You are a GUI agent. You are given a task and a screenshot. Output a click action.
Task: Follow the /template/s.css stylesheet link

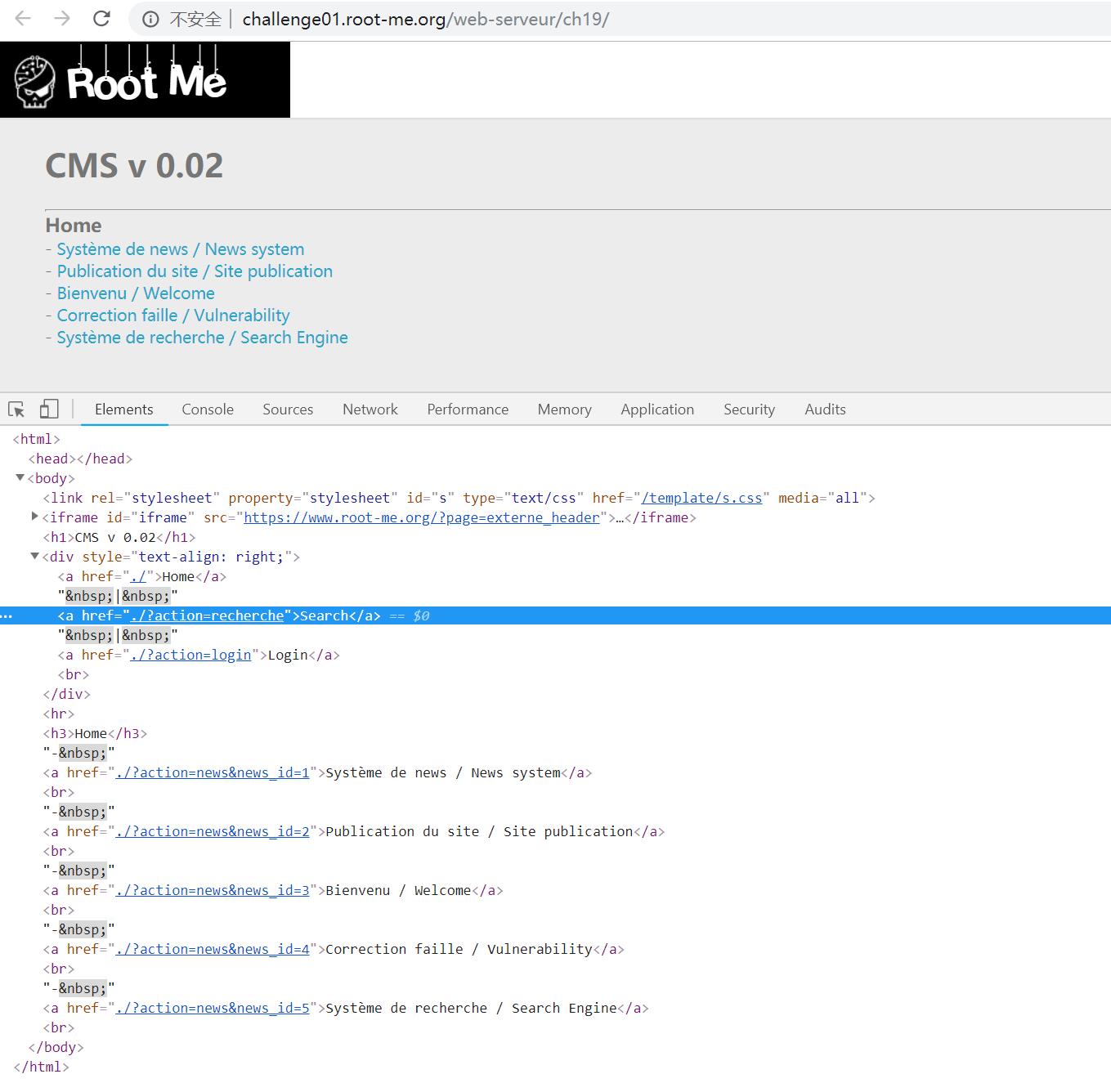(702, 497)
